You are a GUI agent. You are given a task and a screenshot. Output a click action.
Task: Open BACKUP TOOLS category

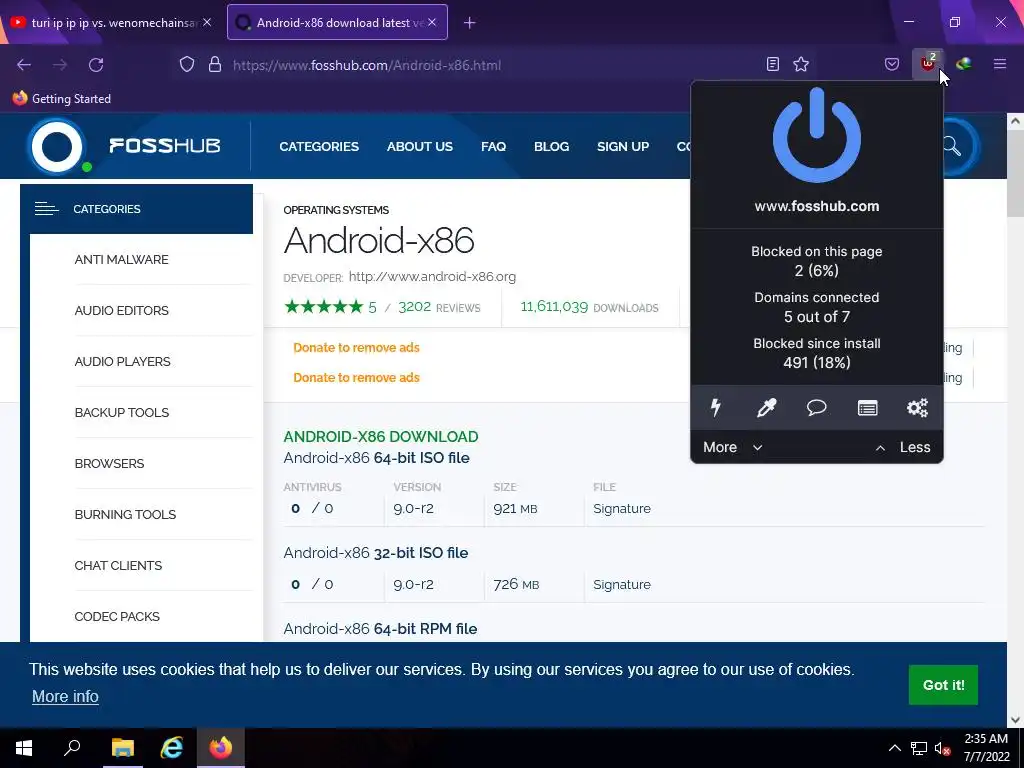[x=121, y=412]
